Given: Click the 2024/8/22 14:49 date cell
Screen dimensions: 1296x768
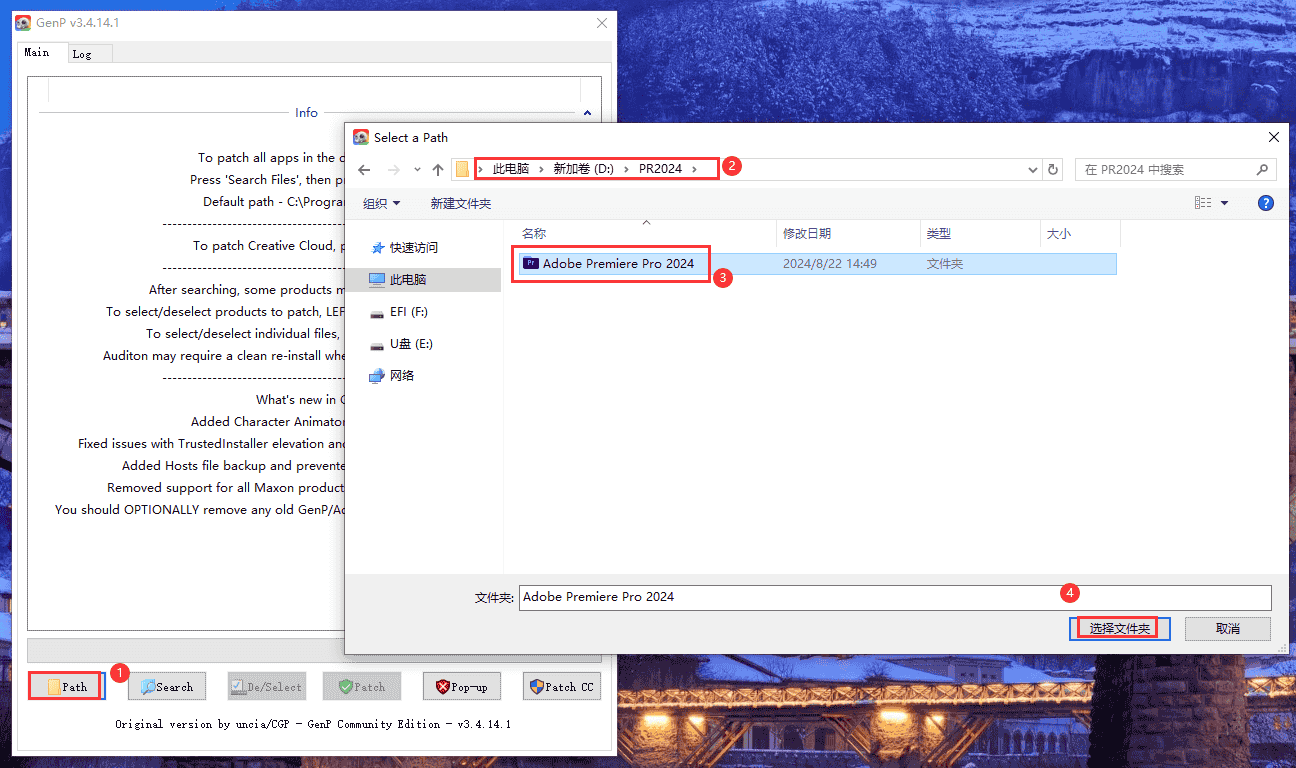Looking at the screenshot, I should click(x=829, y=264).
